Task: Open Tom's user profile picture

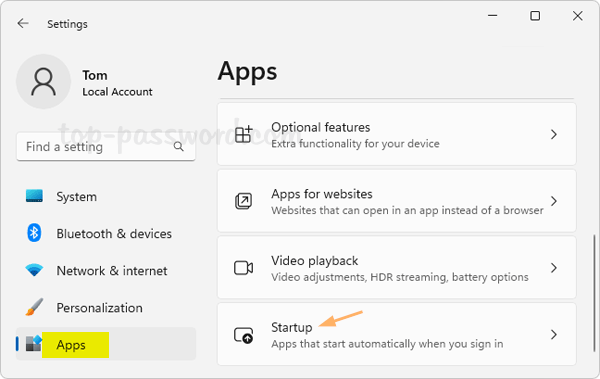Action: tap(44, 82)
